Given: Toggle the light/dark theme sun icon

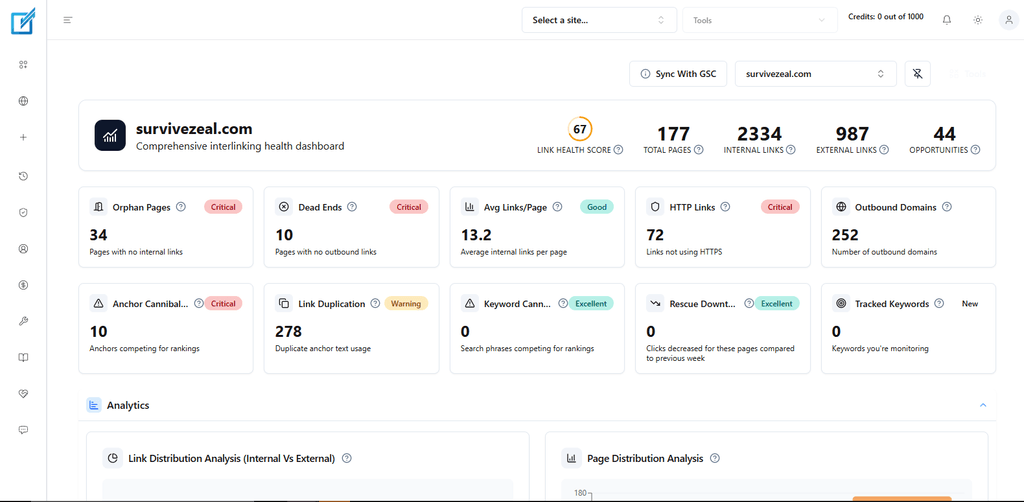Looking at the screenshot, I should [978, 20].
